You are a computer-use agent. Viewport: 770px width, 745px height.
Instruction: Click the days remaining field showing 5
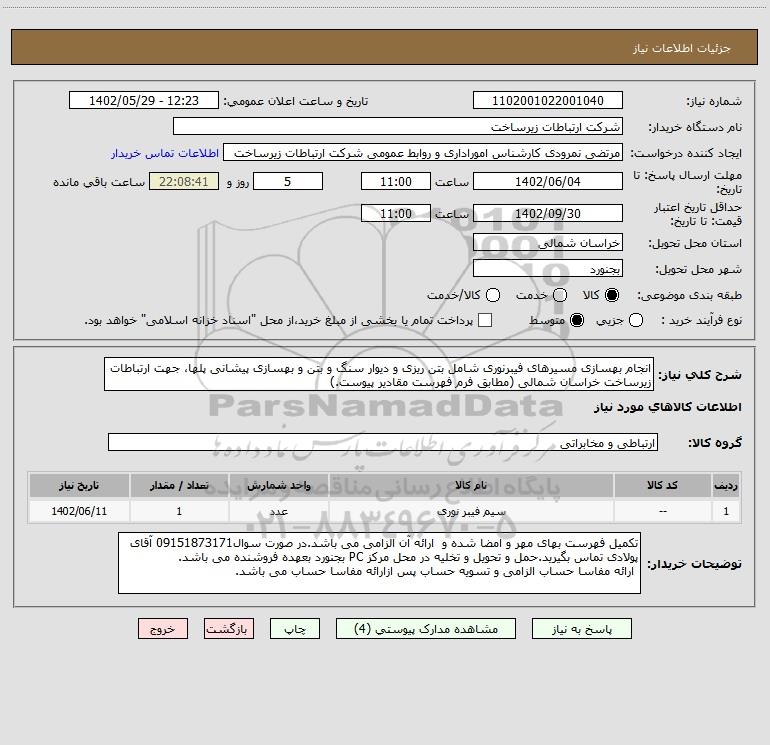[x=288, y=181]
